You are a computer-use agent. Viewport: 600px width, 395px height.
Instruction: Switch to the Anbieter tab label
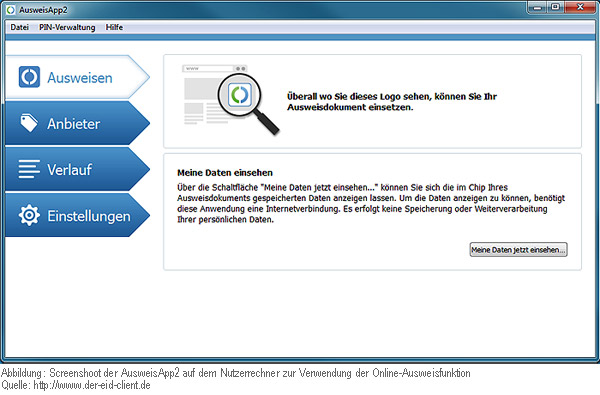click(x=73, y=124)
